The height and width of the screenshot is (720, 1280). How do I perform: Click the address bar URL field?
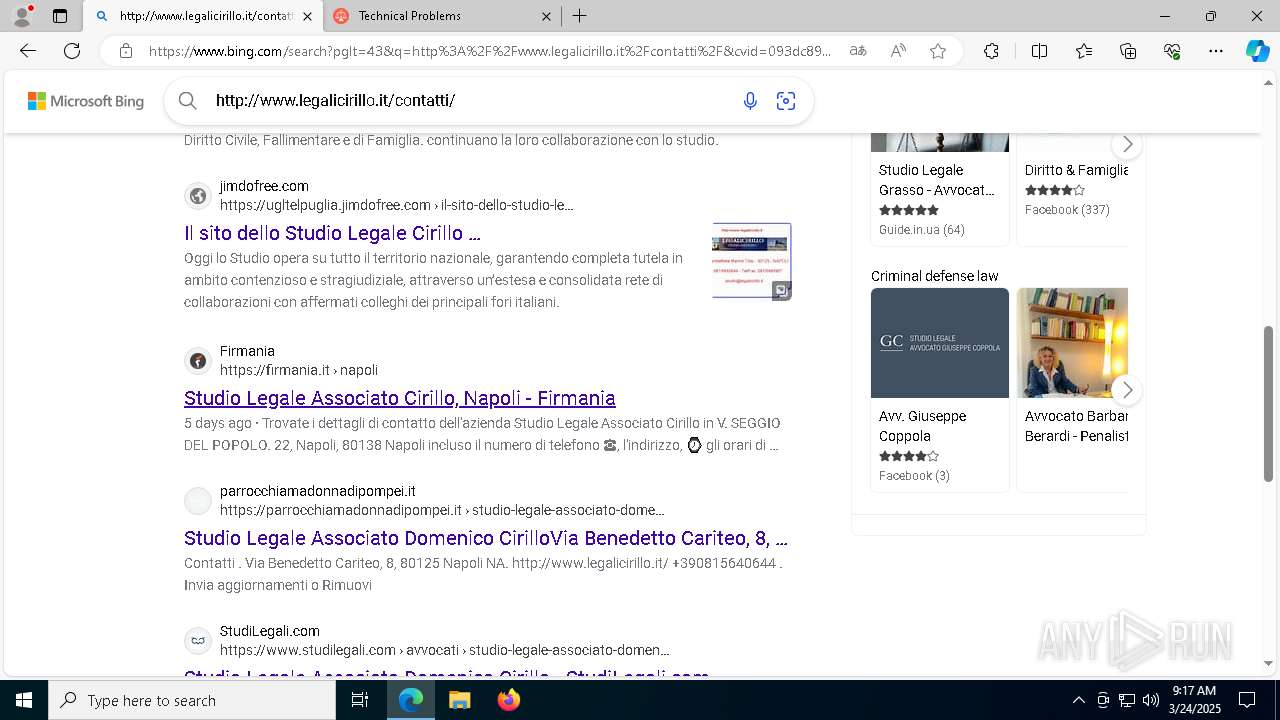[490, 51]
